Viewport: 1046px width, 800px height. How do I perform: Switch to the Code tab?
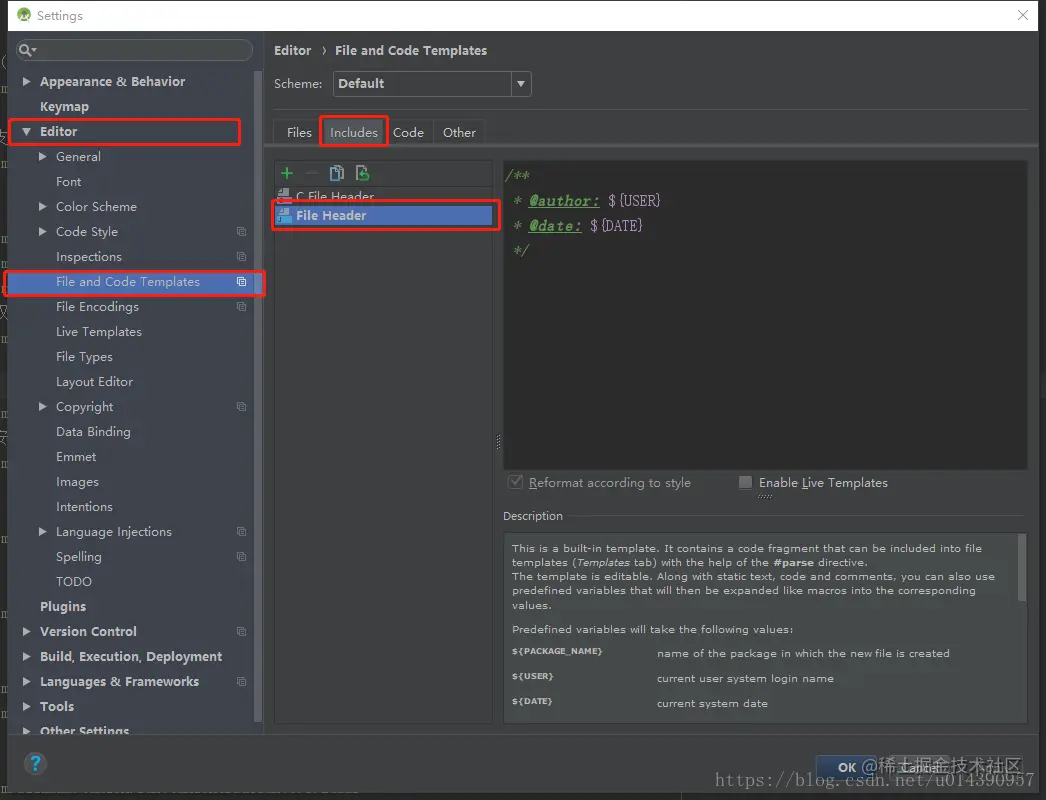(x=408, y=132)
